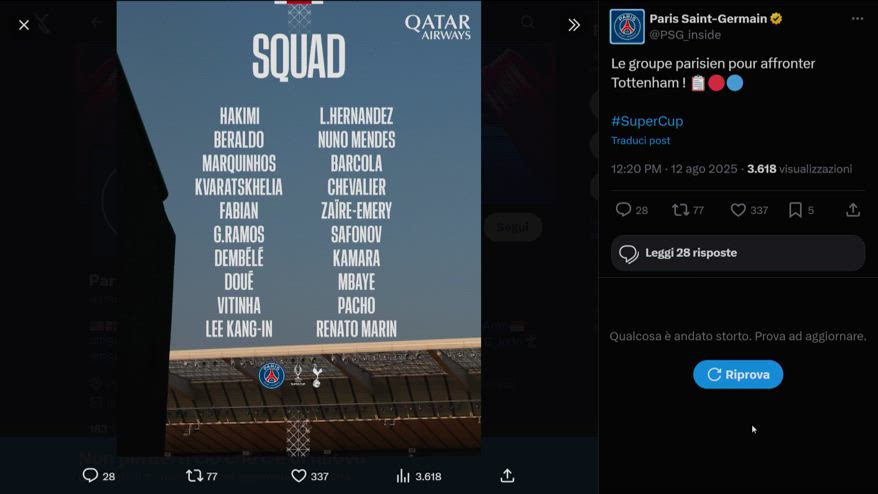The image size is (878, 494).
Task: Reply using the sidebar comment icon
Action: coord(623,210)
